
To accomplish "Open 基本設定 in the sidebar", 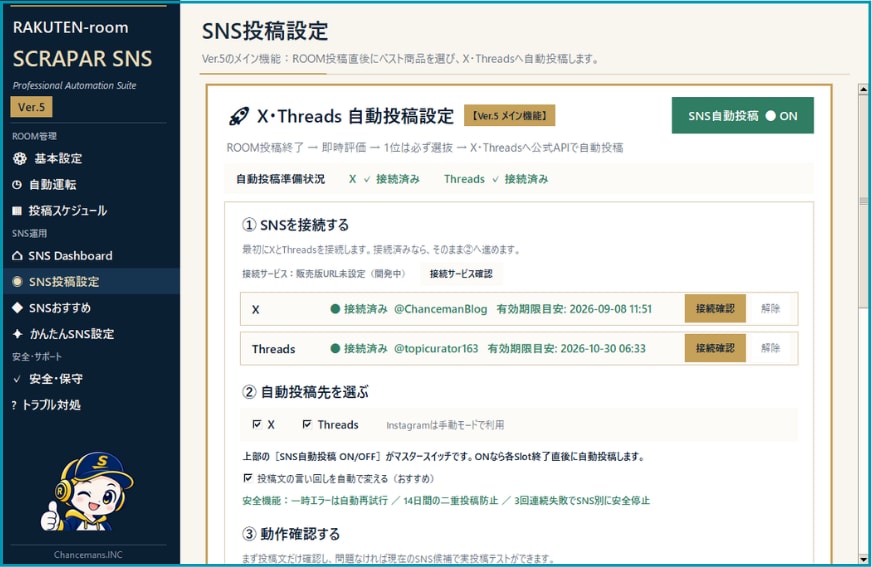I will pyautogui.click(x=91, y=159).
